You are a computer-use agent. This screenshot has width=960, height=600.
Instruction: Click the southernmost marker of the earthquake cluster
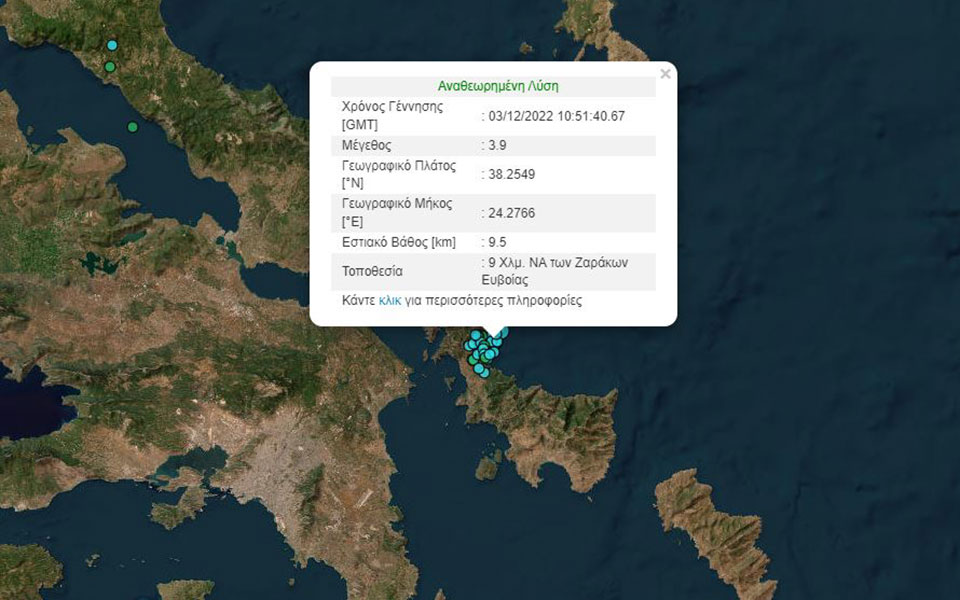click(x=483, y=373)
